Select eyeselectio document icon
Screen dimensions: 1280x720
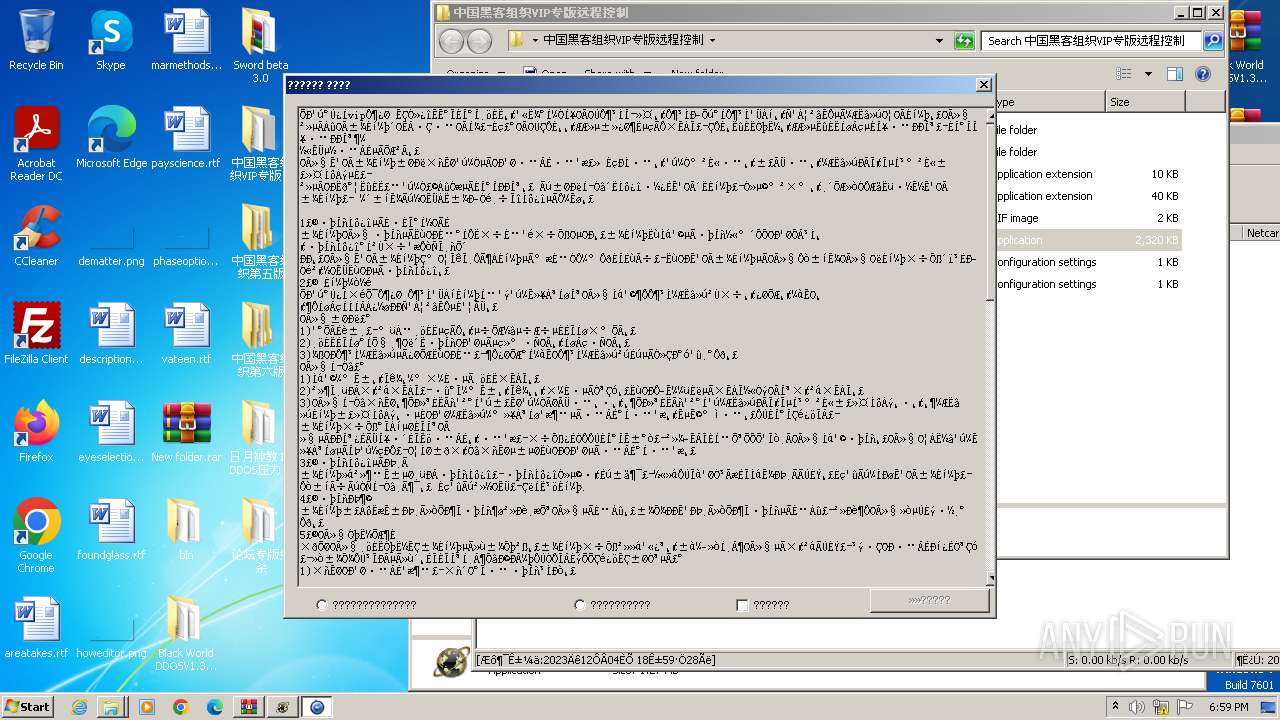(111, 432)
